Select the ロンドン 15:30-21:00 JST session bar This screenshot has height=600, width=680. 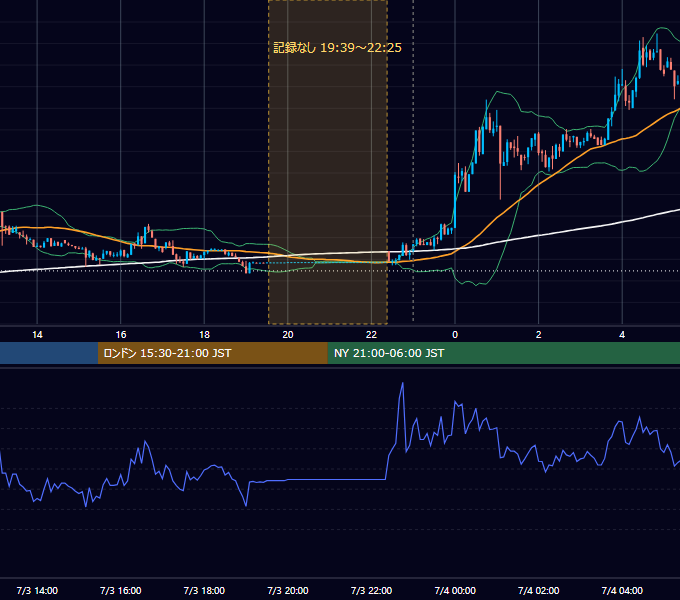[x=212, y=353]
